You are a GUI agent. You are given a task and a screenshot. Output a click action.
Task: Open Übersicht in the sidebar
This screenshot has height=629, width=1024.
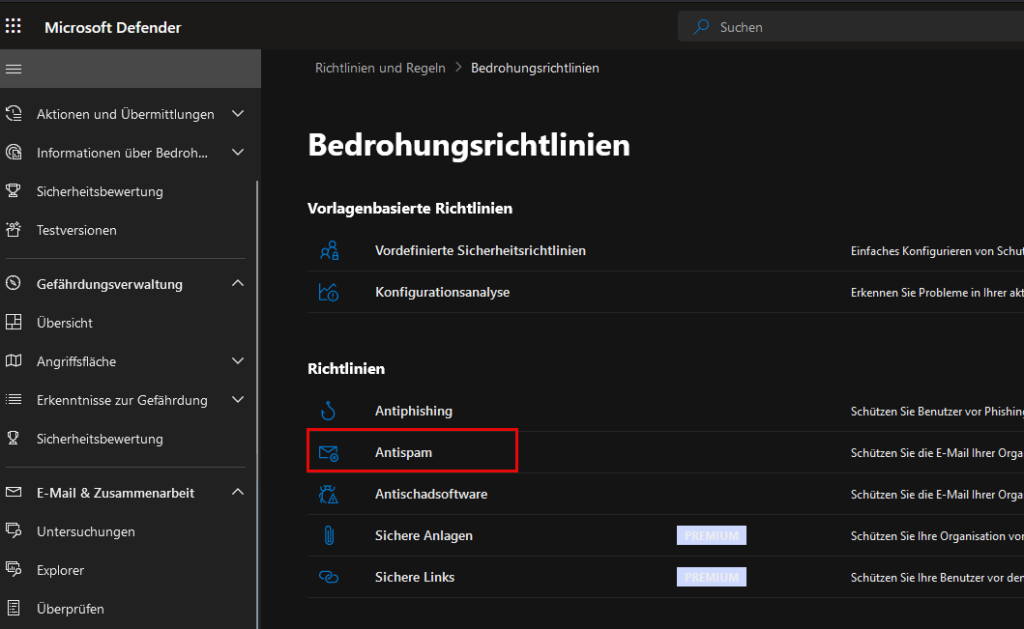[65, 323]
